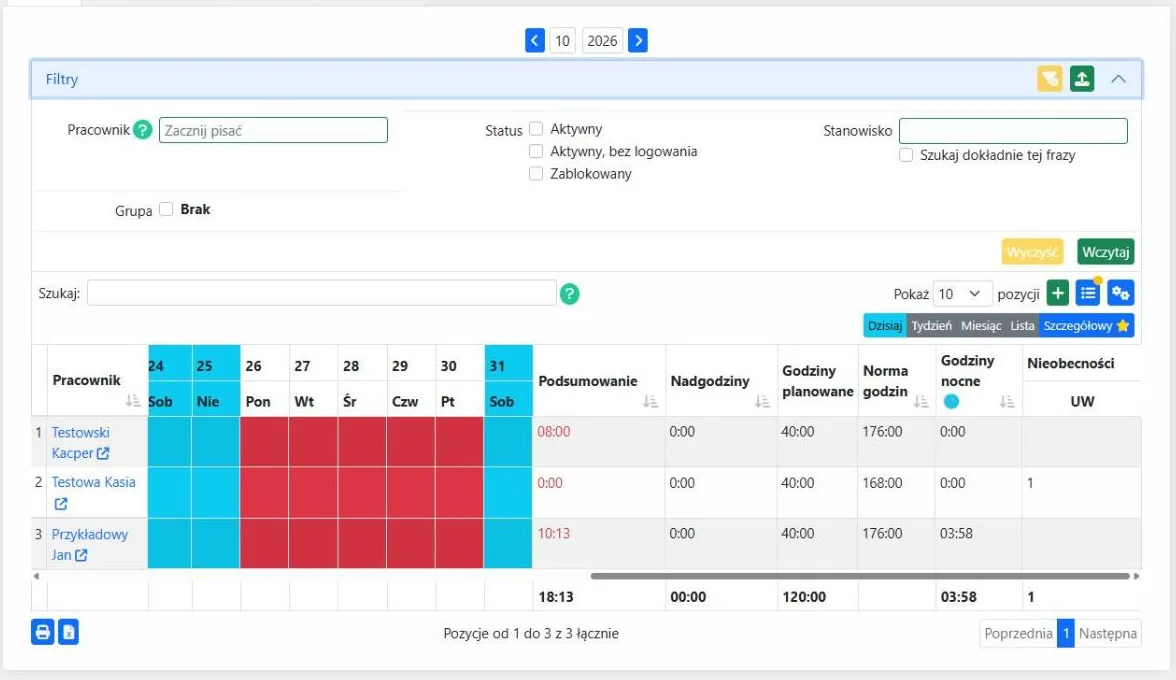This screenshot has width=1176, height=680.
Task: Open Przykładowy Jan external link icon
Action: tap(81, 555)
